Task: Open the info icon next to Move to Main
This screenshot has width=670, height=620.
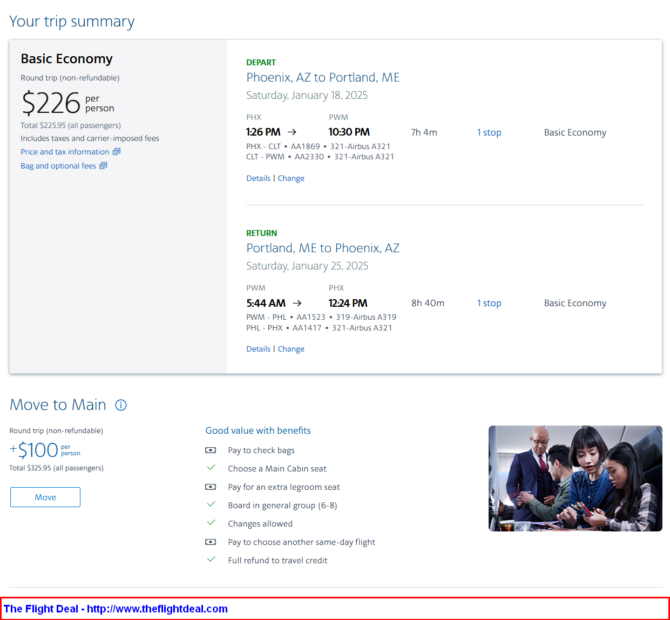Action: (121, 405)
